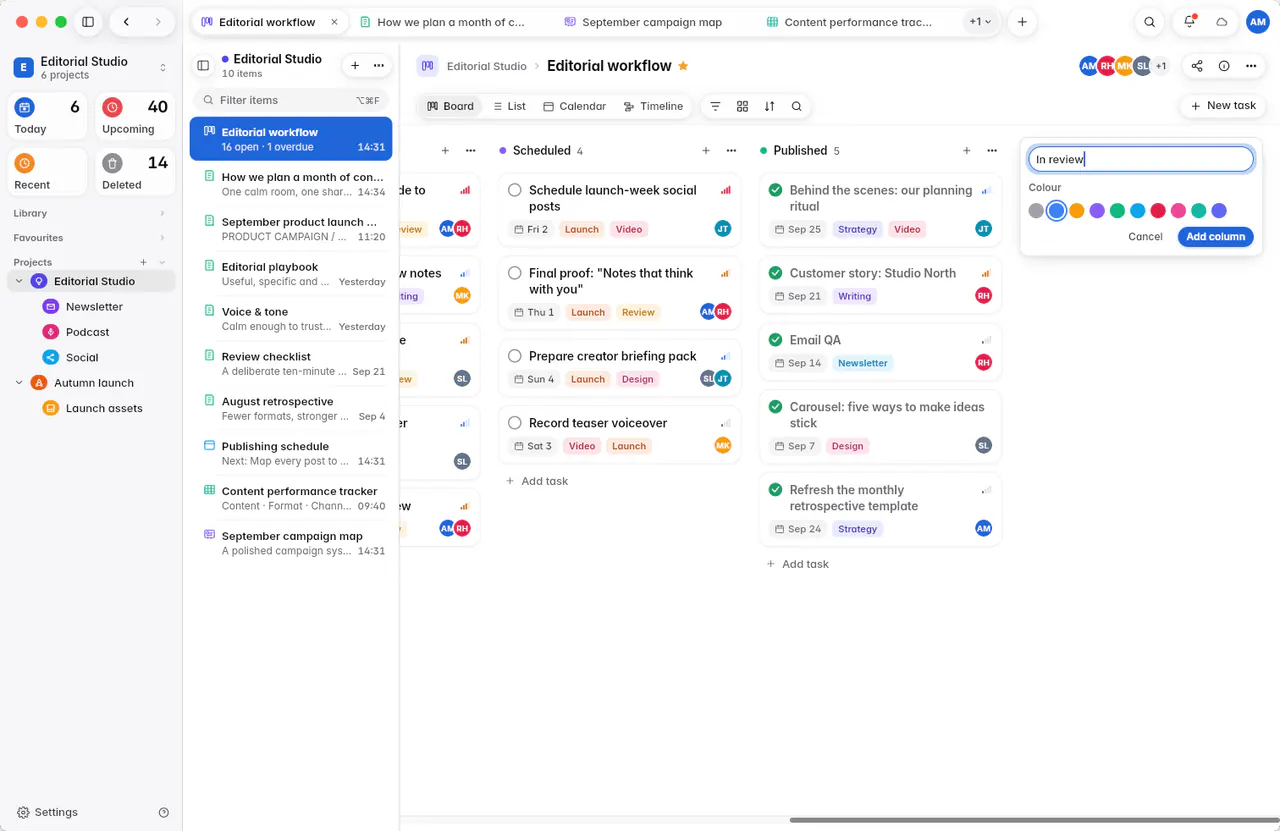Image resolution: width=1280 pixels, height=831 pixels.
Task: Uncheck "Customer story: Studio North" task
Action: pyautogui.click(x=775, y=273)
